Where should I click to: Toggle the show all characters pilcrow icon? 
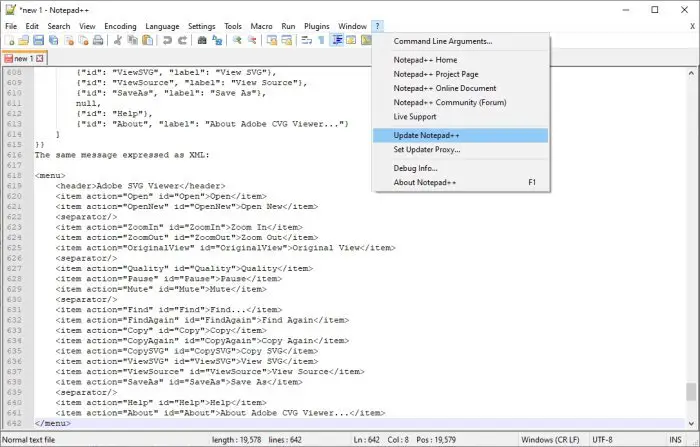point(321,41)
